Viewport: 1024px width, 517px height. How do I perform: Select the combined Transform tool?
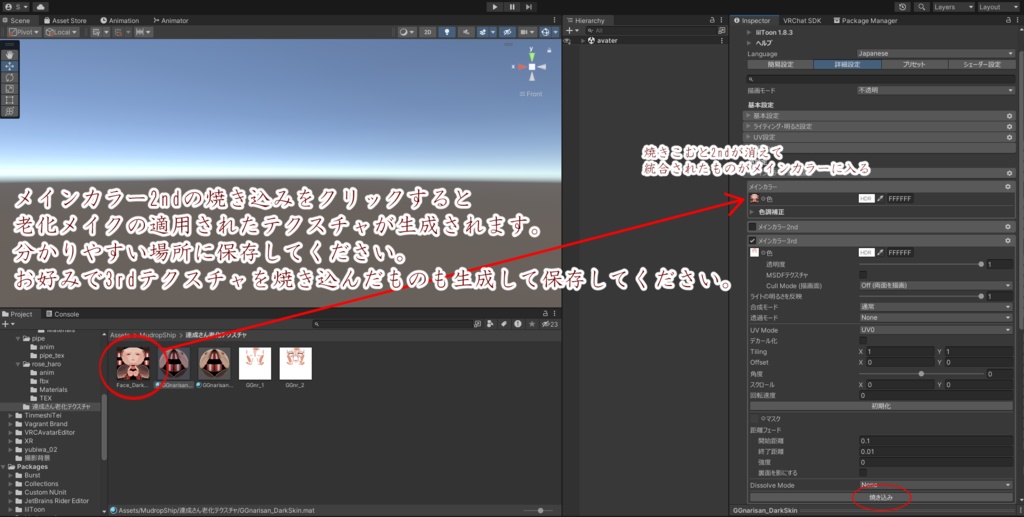point(9,111)
